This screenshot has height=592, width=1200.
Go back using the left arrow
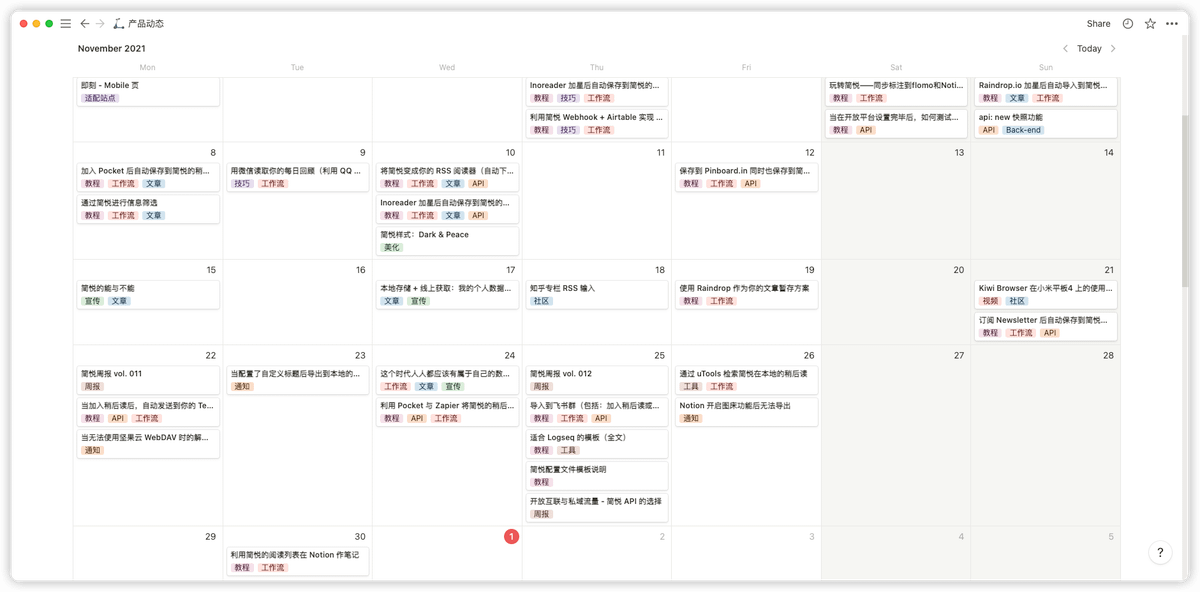(85, 23)
